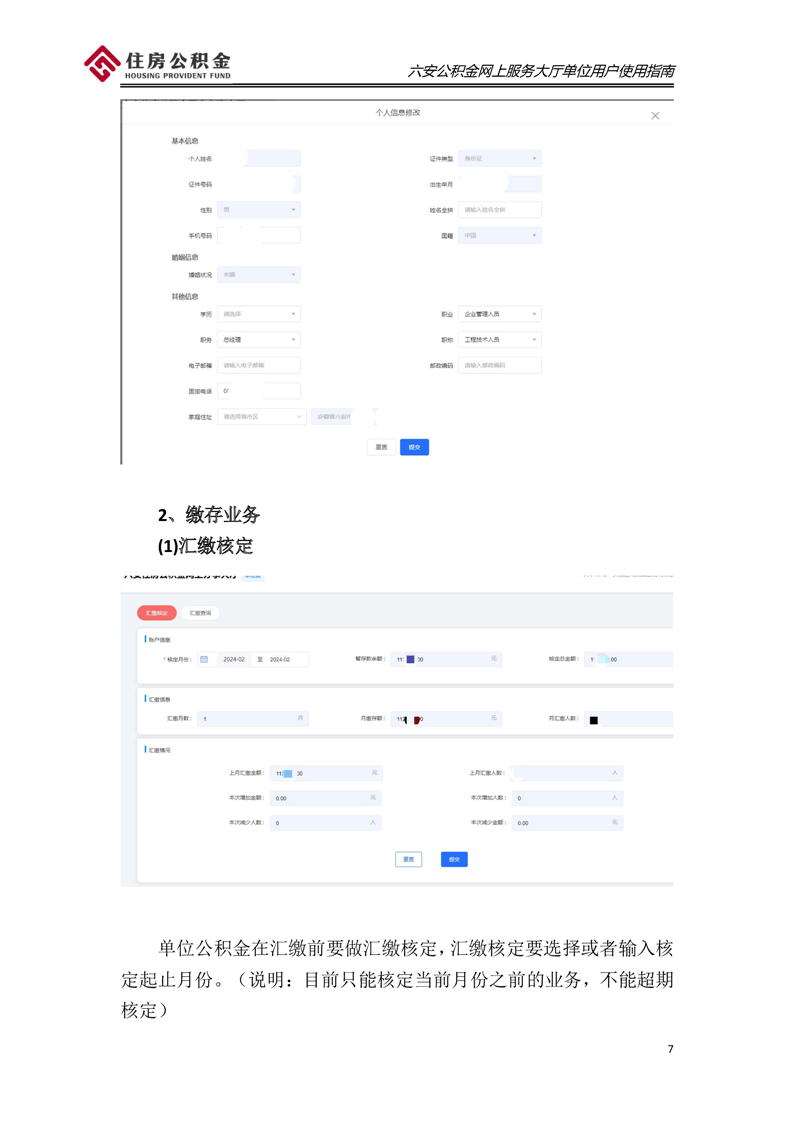Open the 职称 dropdown showing 工程技术人员
This screenshot has height=1122, width=793.
(499, 340)
